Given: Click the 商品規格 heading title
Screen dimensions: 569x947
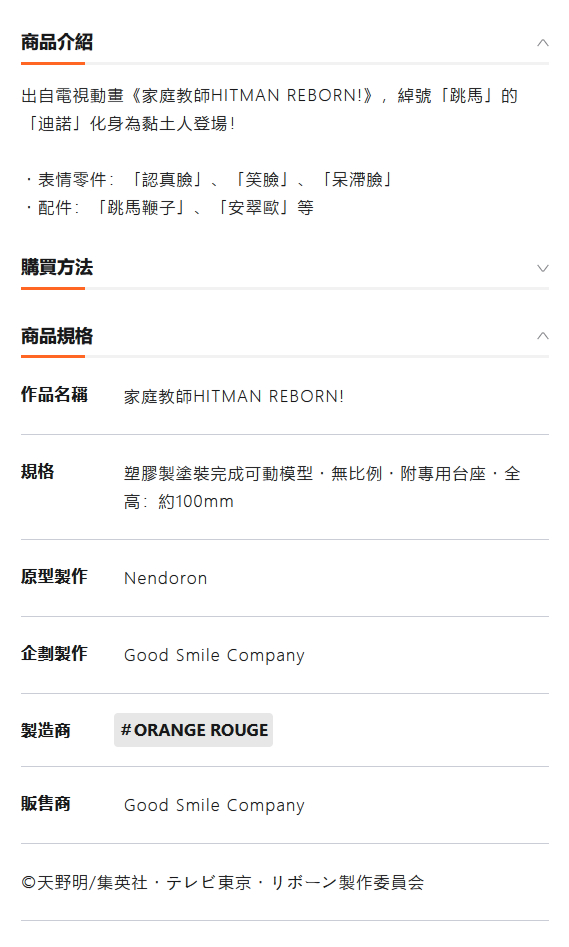Looking at the screenshot, I should coord(57,336).
